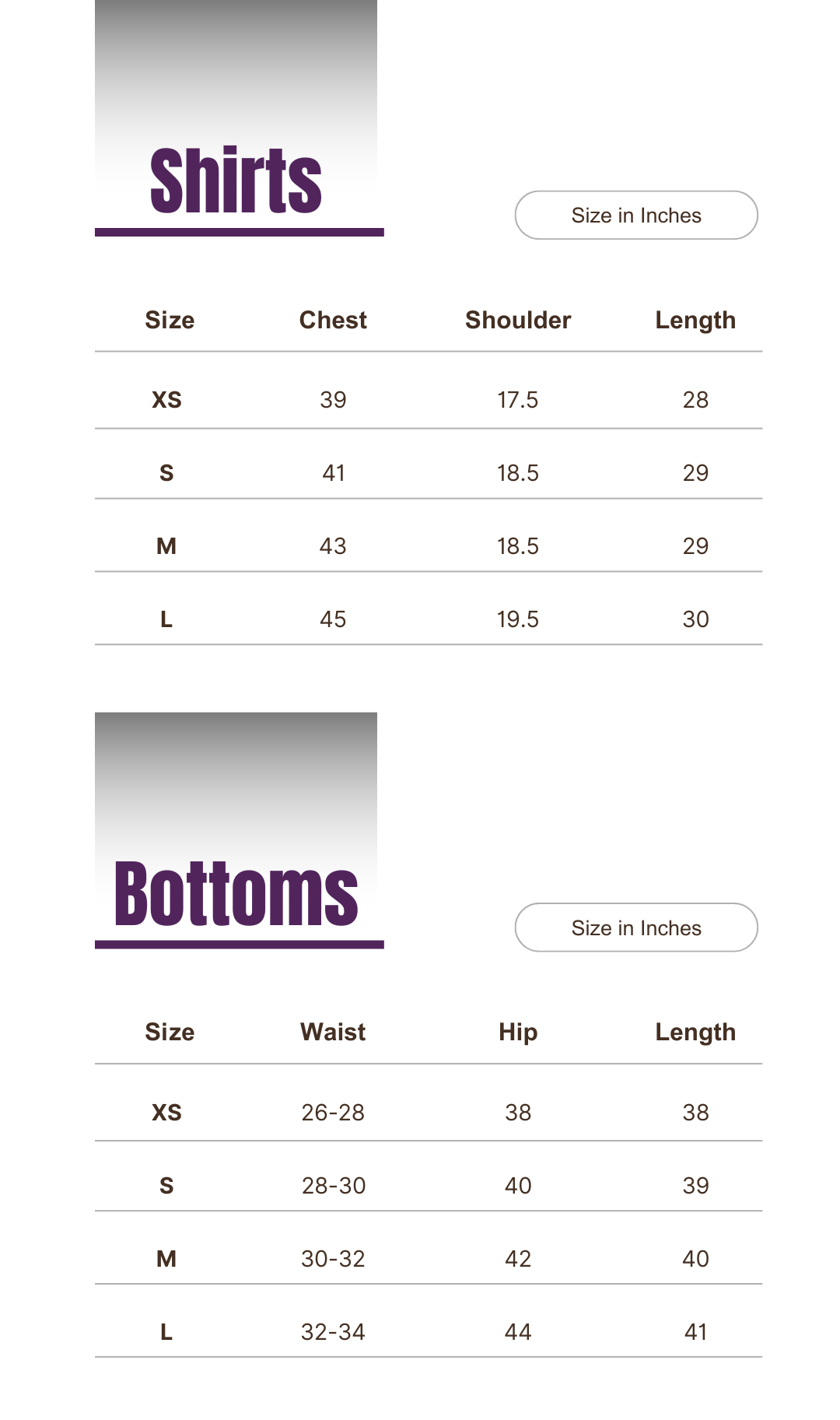Image resolution: width=840 pixels, height=1420 pixels.
Task: Click the chest value 43
Action: tap(333, 546)
